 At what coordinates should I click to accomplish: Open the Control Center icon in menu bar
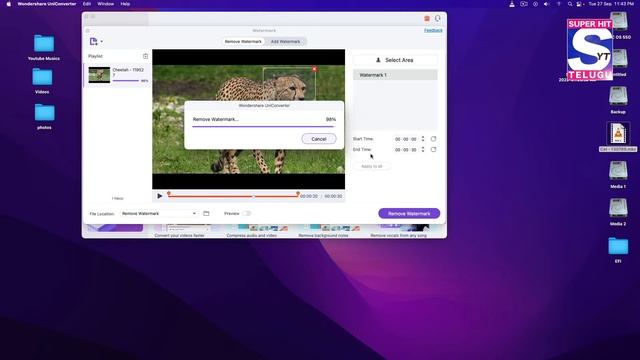tap(579, 4)
